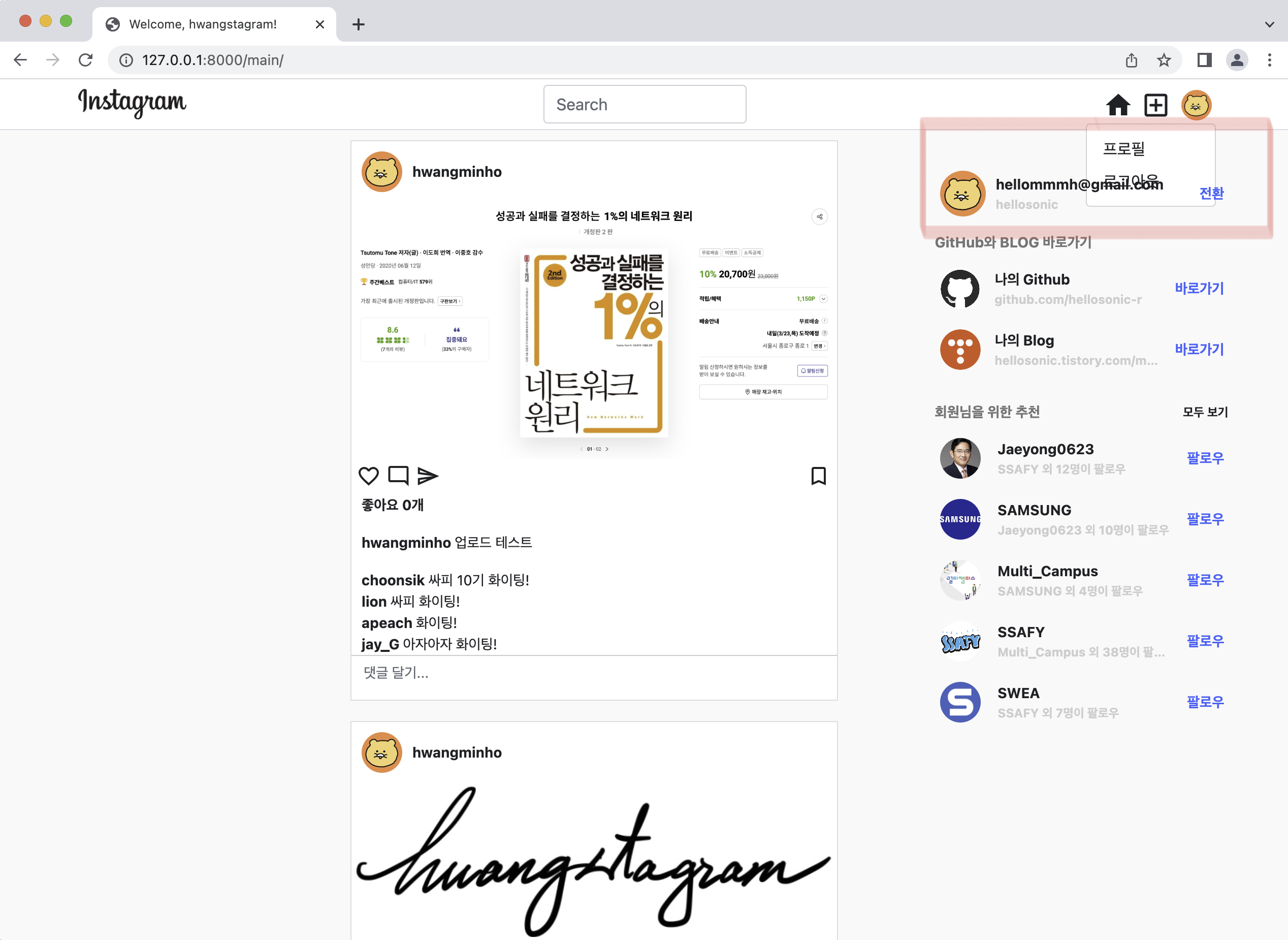Bookmark the first post
This screenshot has width=1288, height=940.
pos(818,476)
